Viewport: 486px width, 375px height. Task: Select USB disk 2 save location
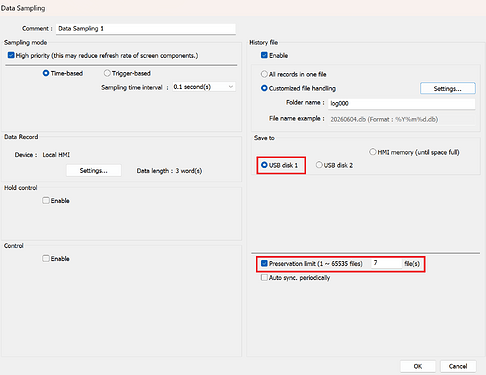319,165
